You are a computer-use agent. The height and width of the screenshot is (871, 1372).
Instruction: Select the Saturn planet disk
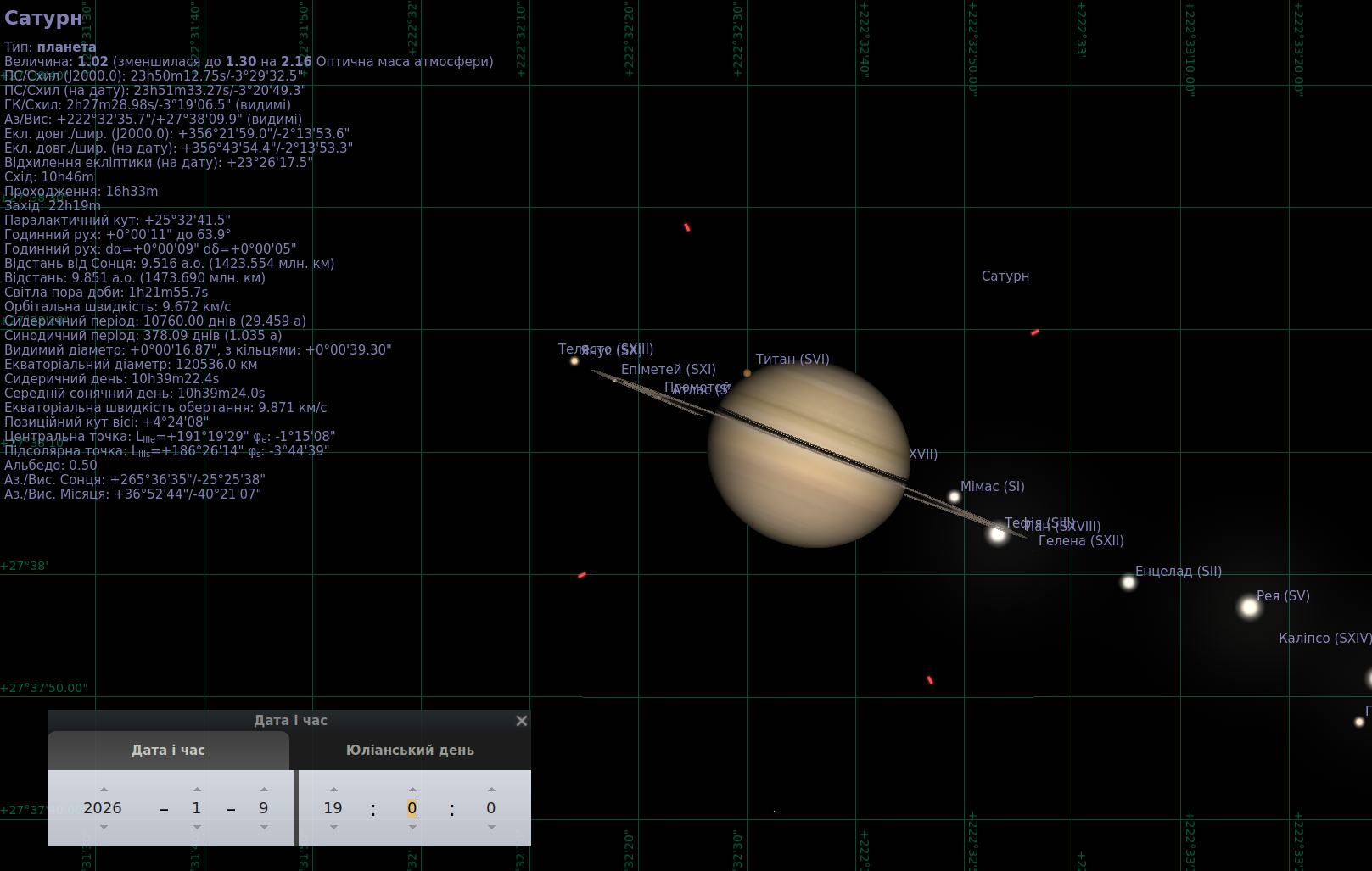[x=809, y=455]
